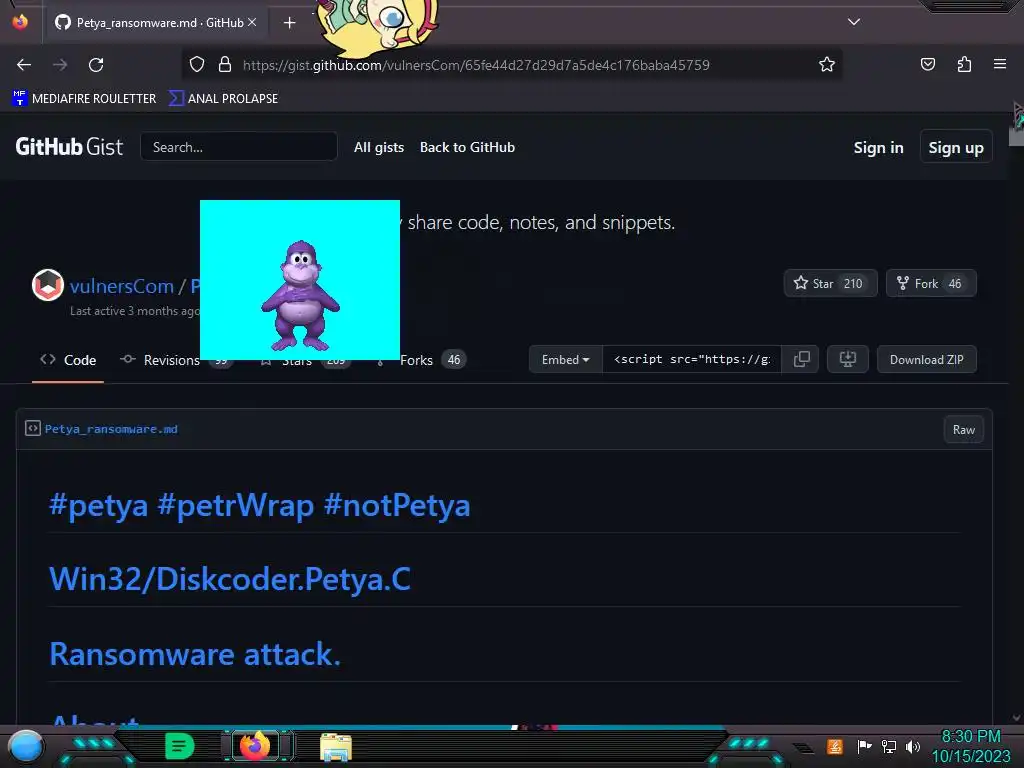Open the Pocket save icon

pos(928,64)
